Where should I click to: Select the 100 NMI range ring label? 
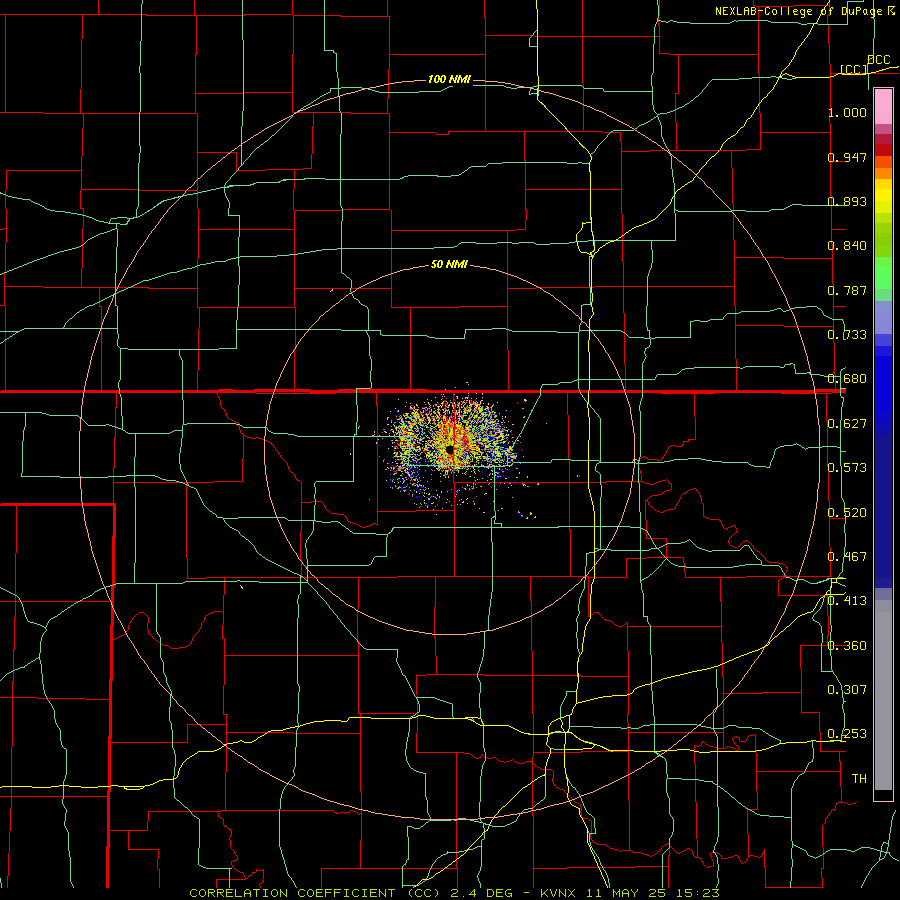[x=449, y=79]
